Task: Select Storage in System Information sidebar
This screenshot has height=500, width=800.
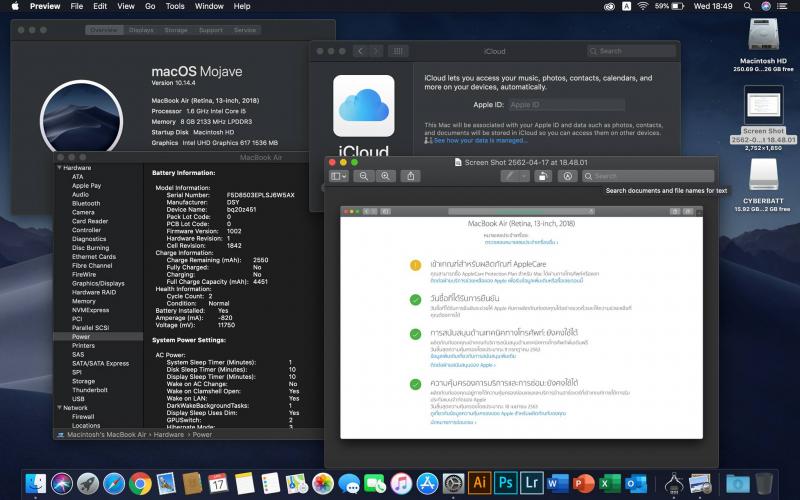Action: (x=83, y=381)
